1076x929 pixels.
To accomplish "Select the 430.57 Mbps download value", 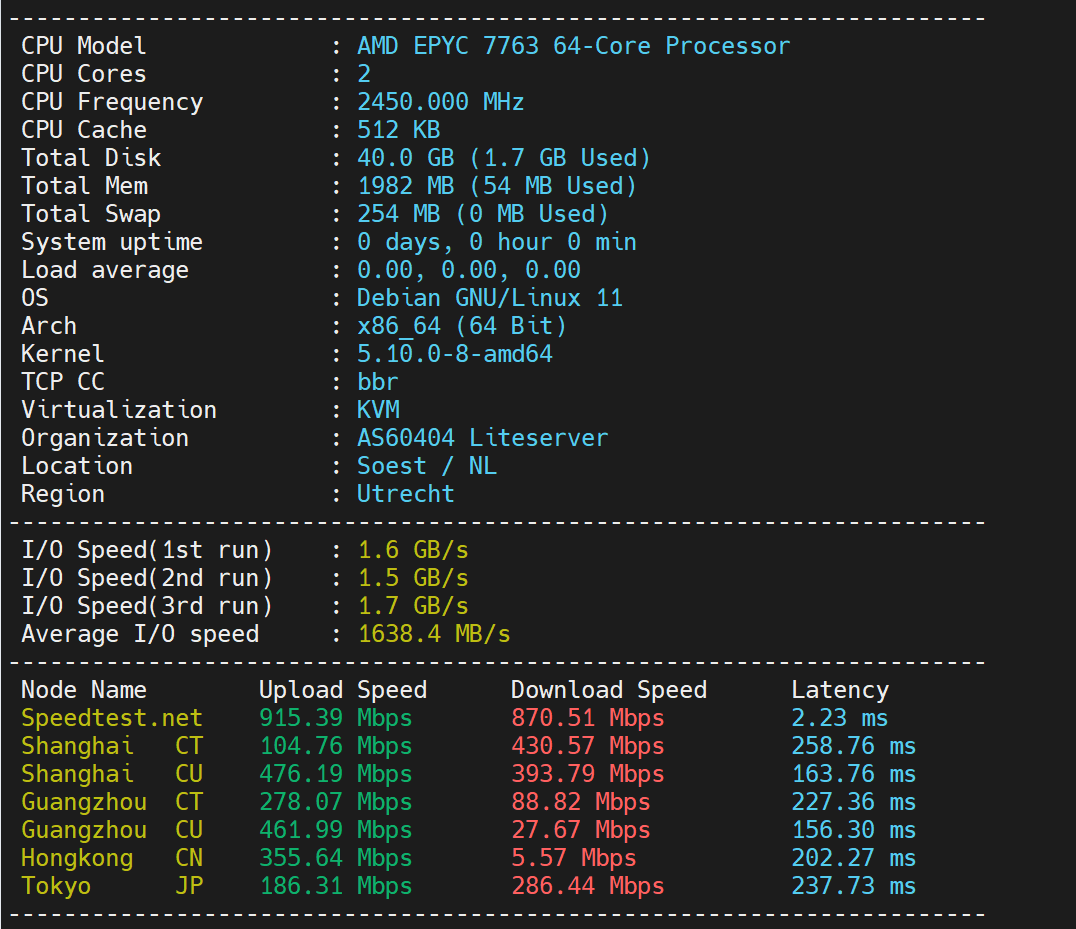I will point(587,746).
